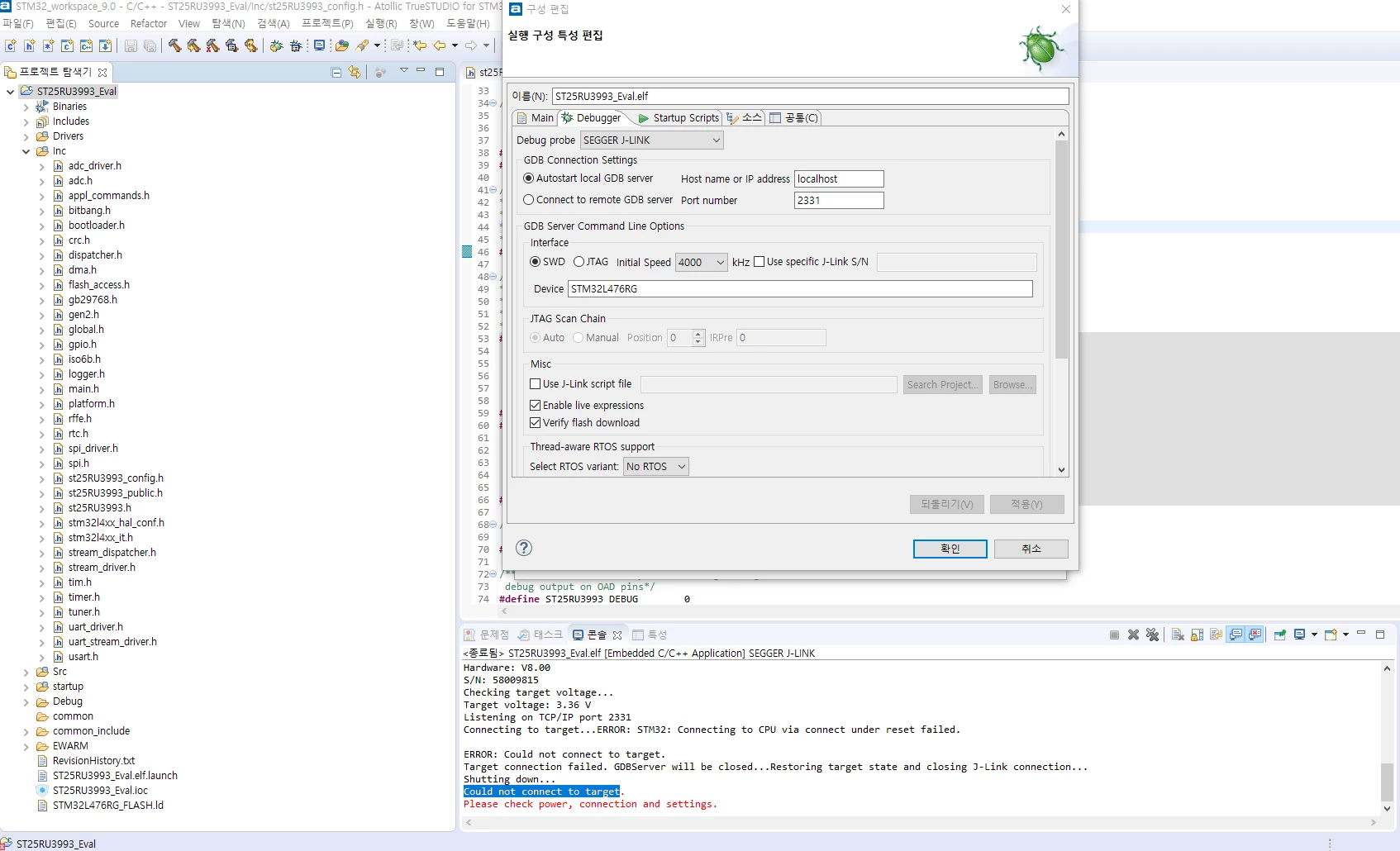The width and height of the screenshot is (1400, 851).
Task: Open 문제점 tab in bottom panel
Action: 486,635
